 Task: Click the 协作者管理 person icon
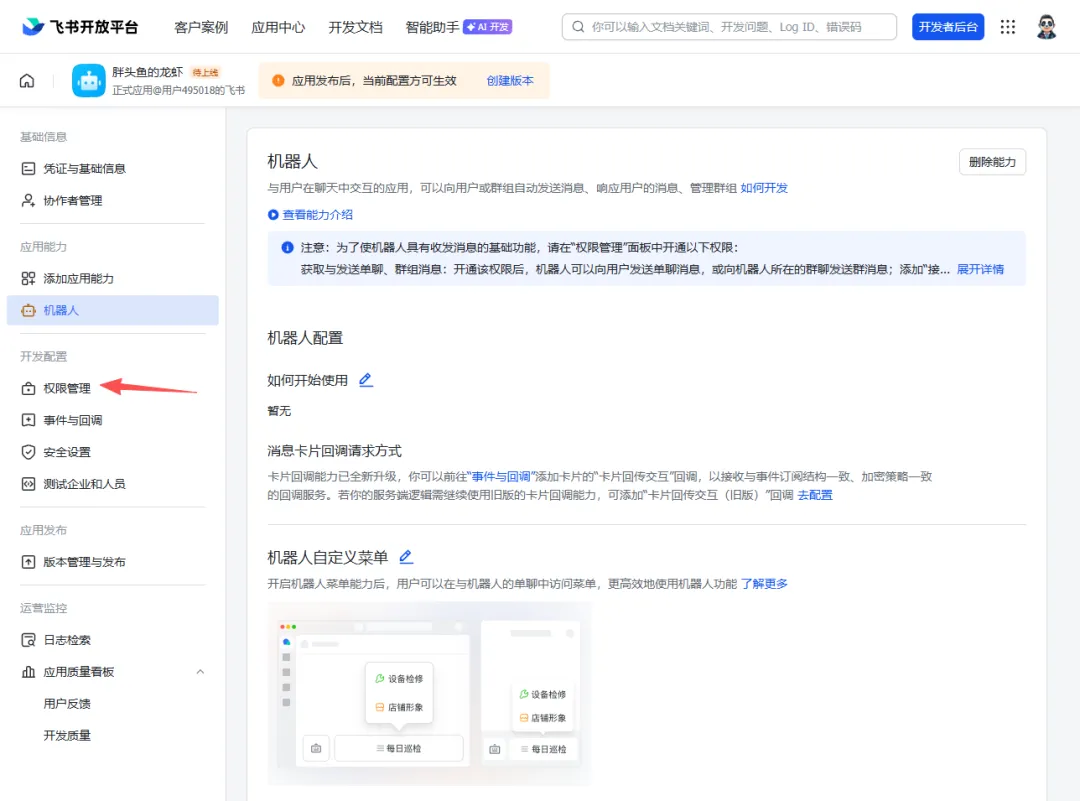(x=28, y=200)
